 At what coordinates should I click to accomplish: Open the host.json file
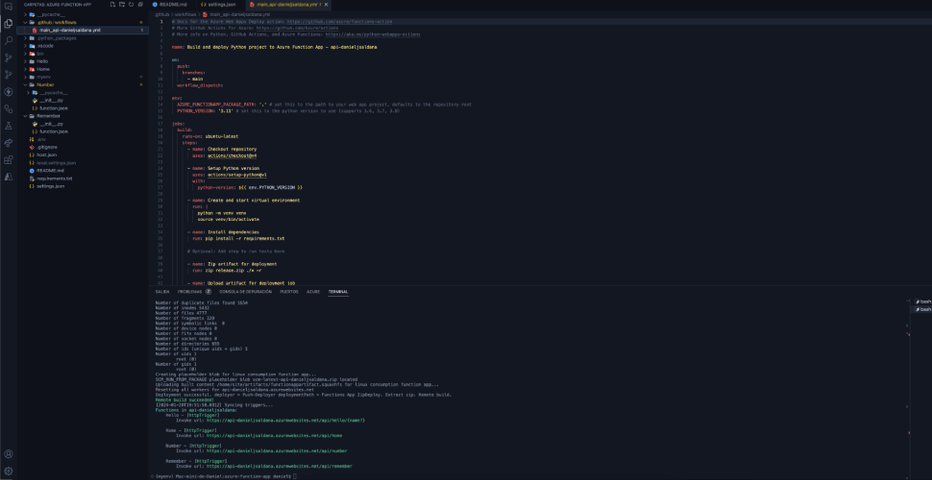coord(83,154)
